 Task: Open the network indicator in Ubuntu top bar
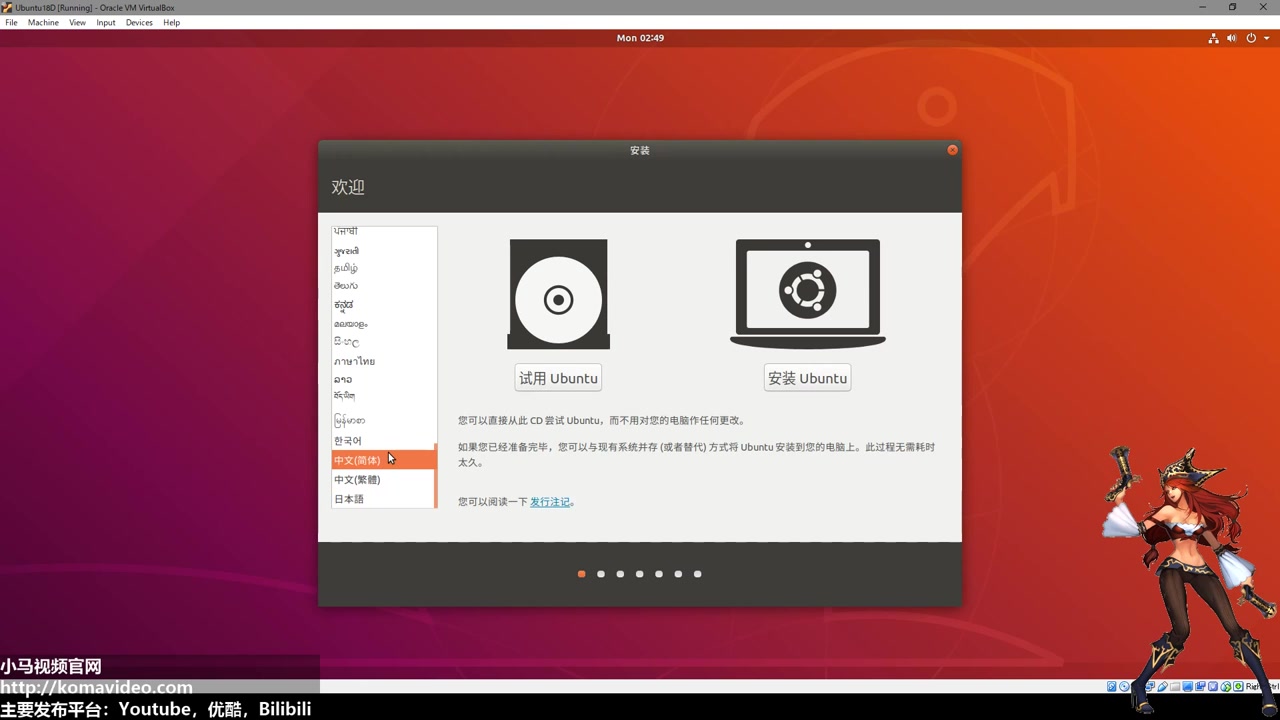[1213, 38]
